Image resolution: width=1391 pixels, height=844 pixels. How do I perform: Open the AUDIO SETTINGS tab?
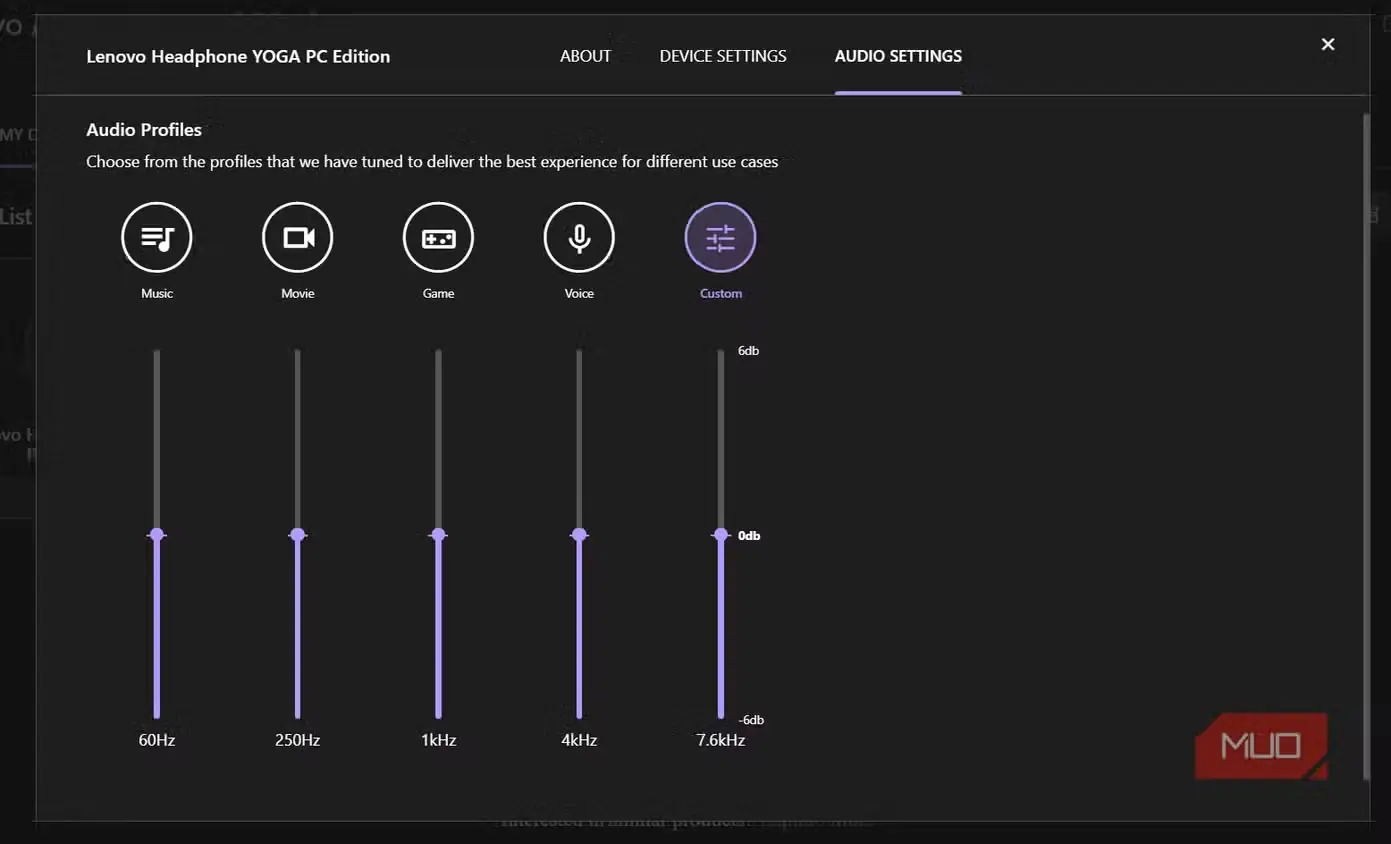898,56
